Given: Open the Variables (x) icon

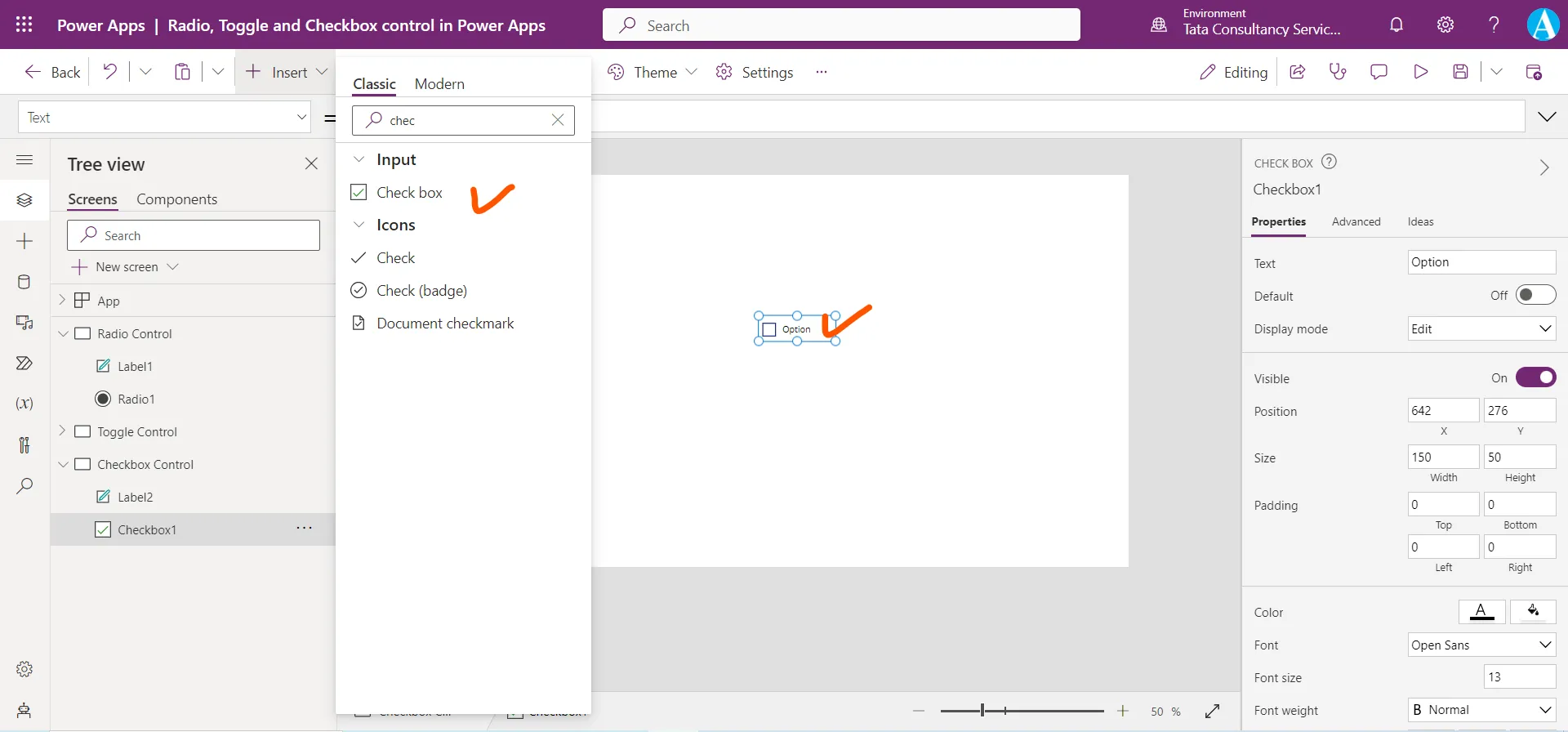Looking at the screenshot, I should [x=24, y=404].
